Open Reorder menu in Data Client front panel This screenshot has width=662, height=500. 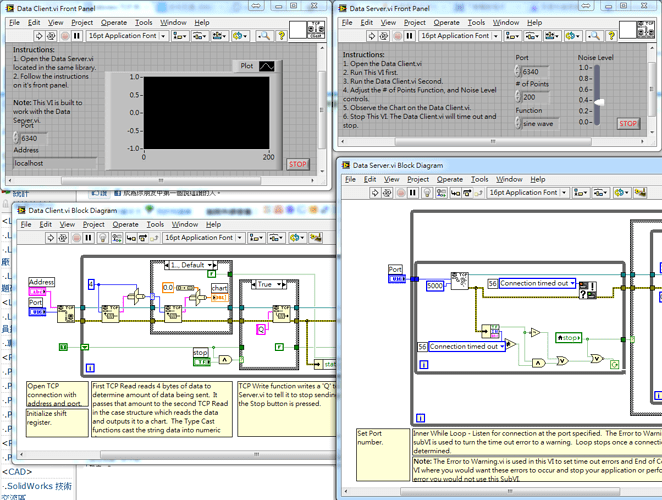[239, 36]
